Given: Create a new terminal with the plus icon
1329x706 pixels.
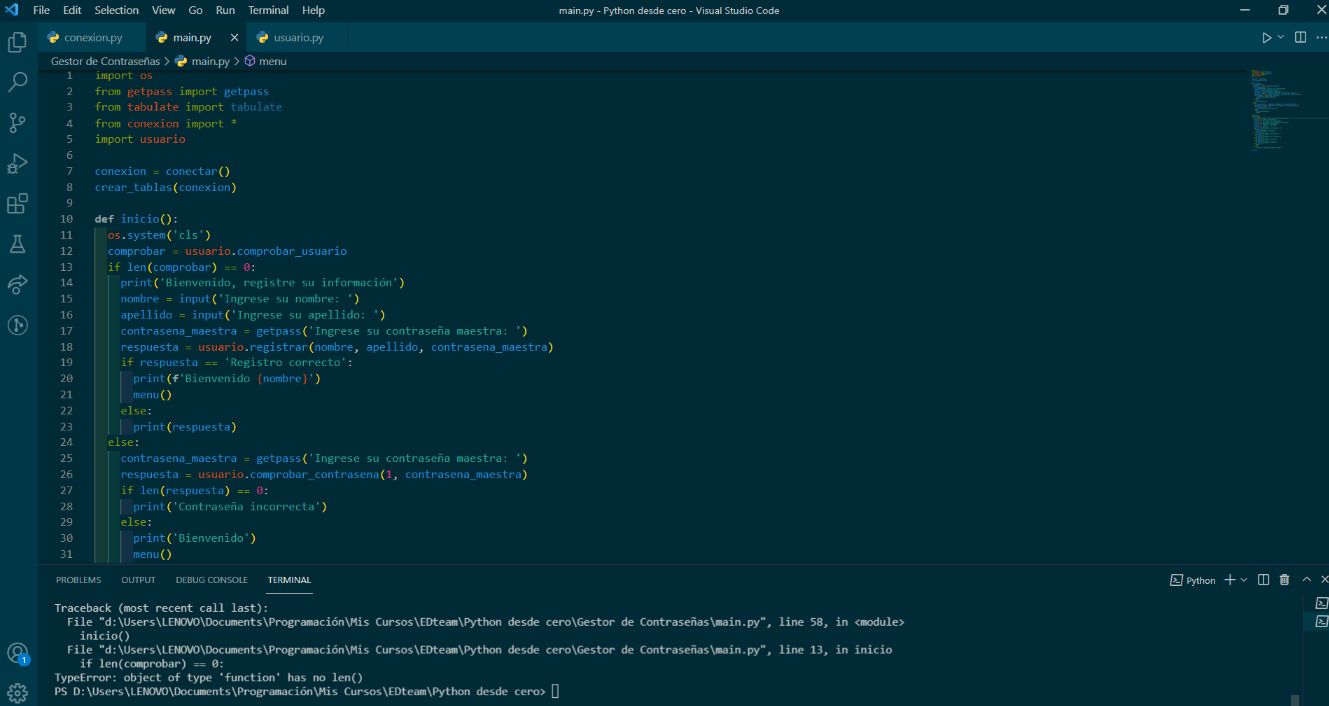Looking at the screenshot, I should click(x=1229, y=580).
